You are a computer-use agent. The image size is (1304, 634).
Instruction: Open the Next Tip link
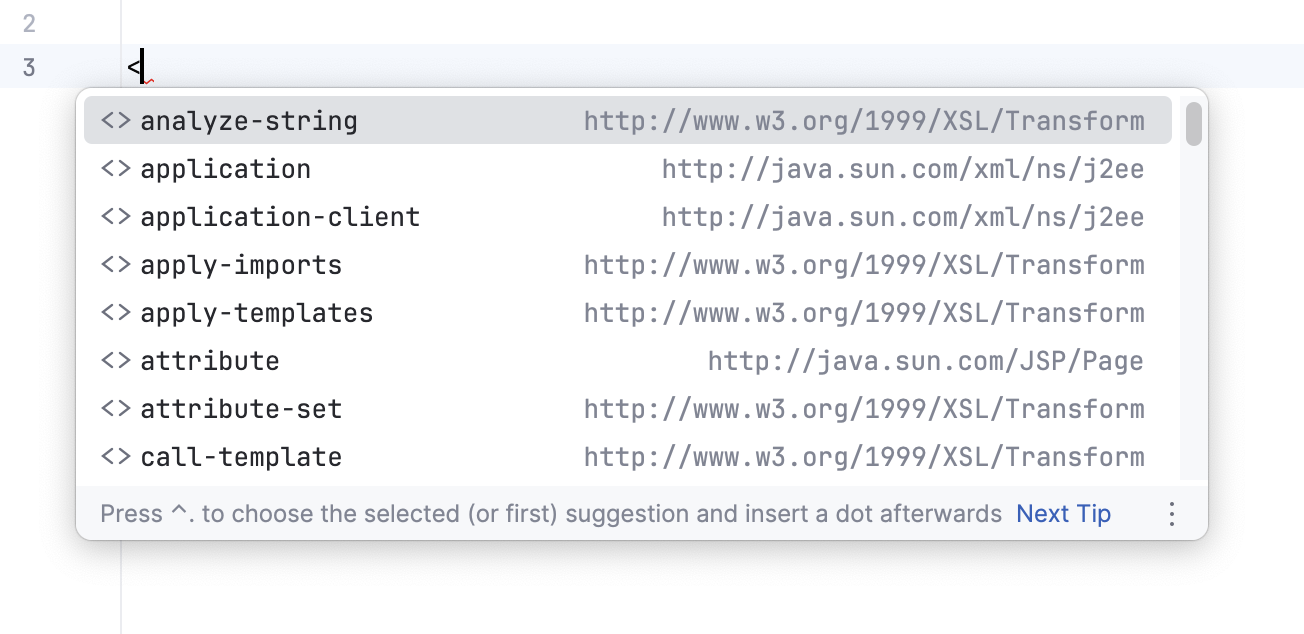(x=1063, y=513)
